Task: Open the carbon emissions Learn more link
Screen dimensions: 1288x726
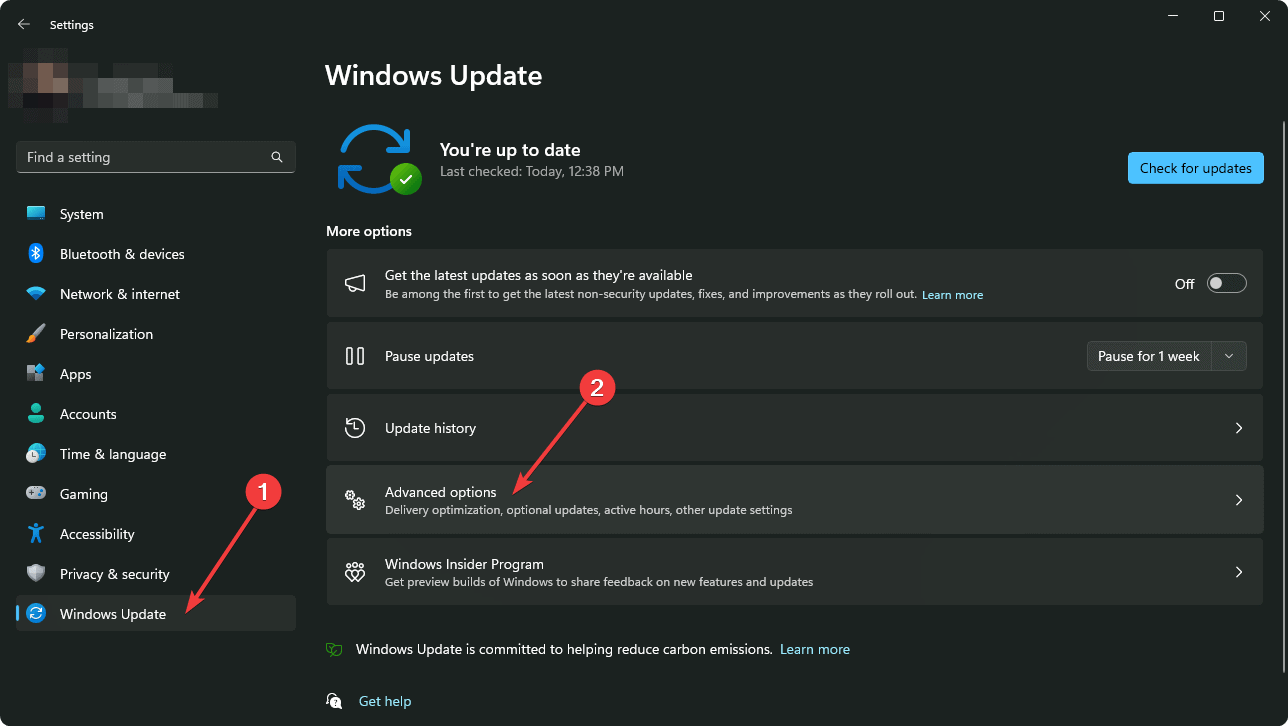Action: [815, 649]
